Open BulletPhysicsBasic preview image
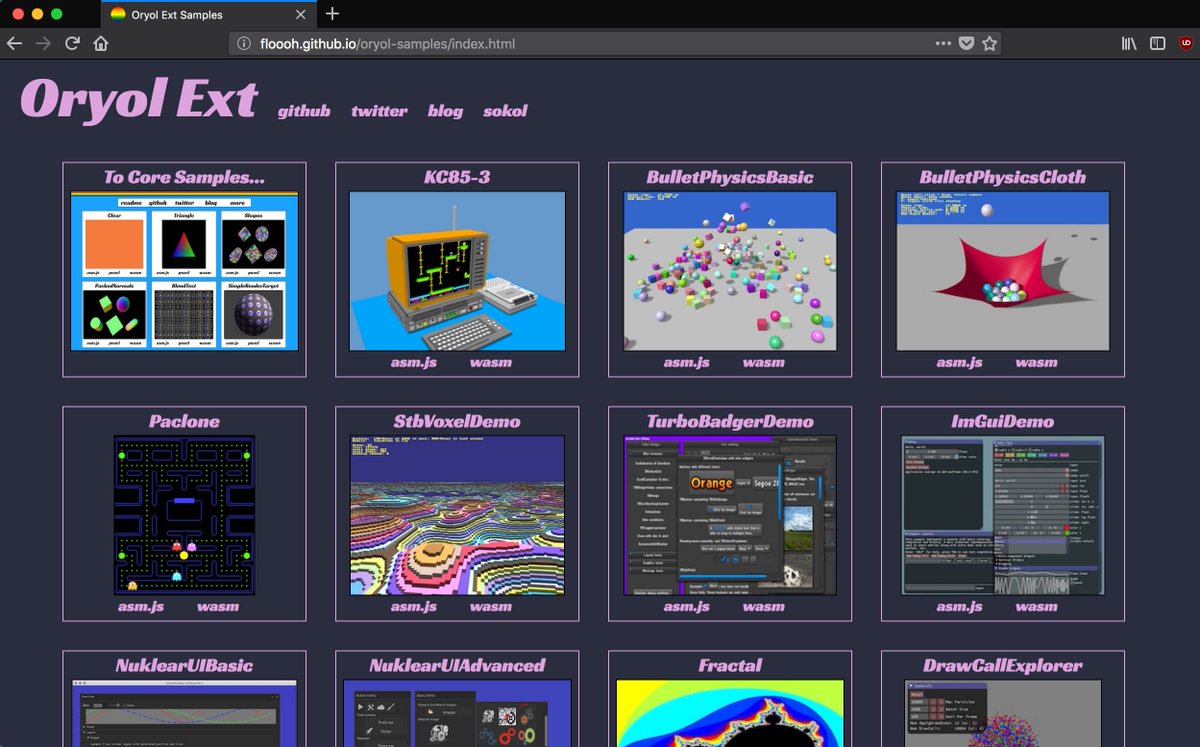 (730, 271)
